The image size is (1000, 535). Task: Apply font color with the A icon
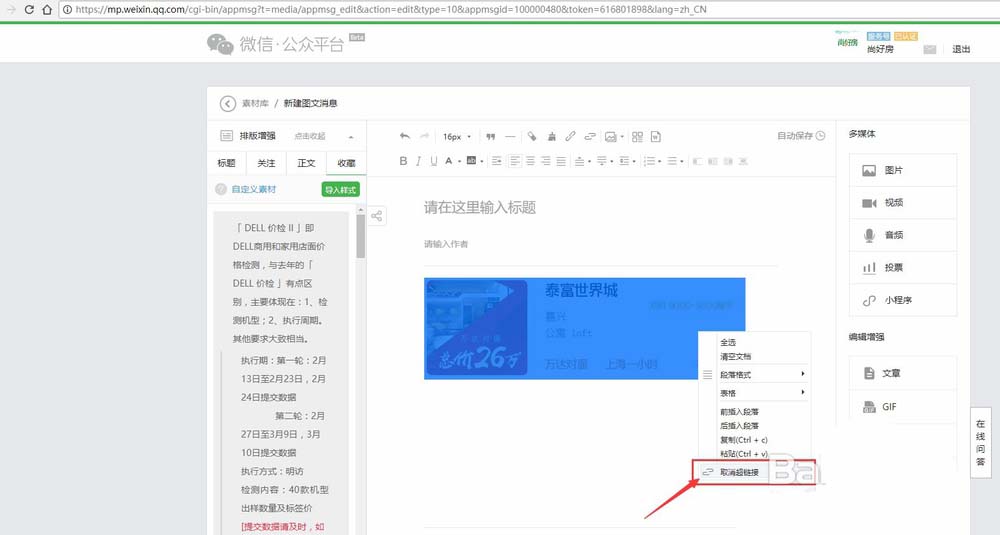[448, 161]
